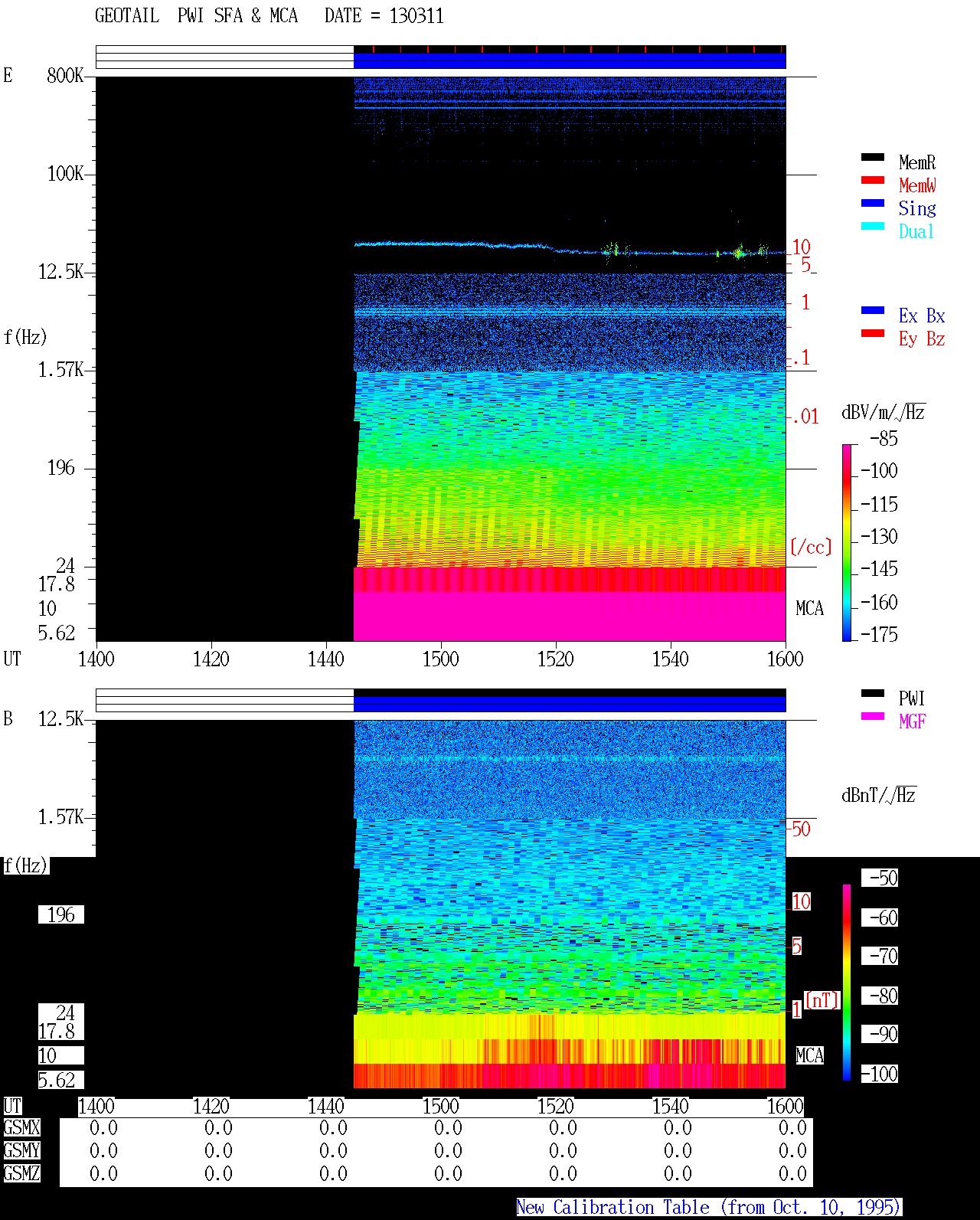Click the "-85" color scale value

[884, 439]
